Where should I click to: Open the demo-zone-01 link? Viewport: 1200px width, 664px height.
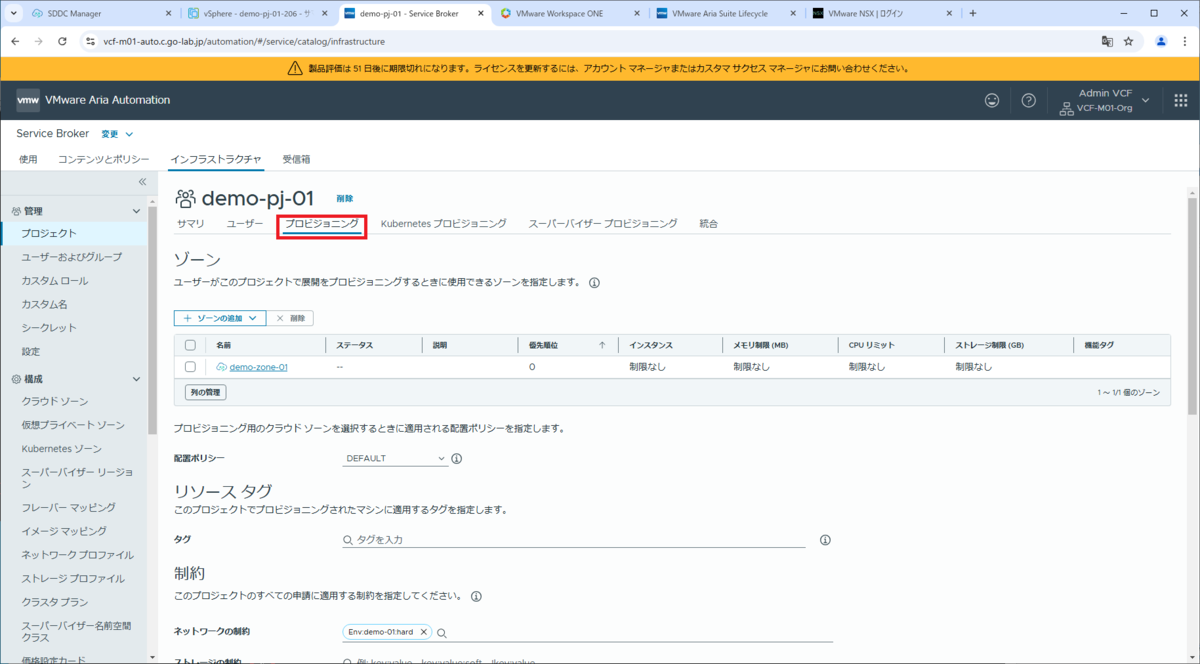pos(259,367)
